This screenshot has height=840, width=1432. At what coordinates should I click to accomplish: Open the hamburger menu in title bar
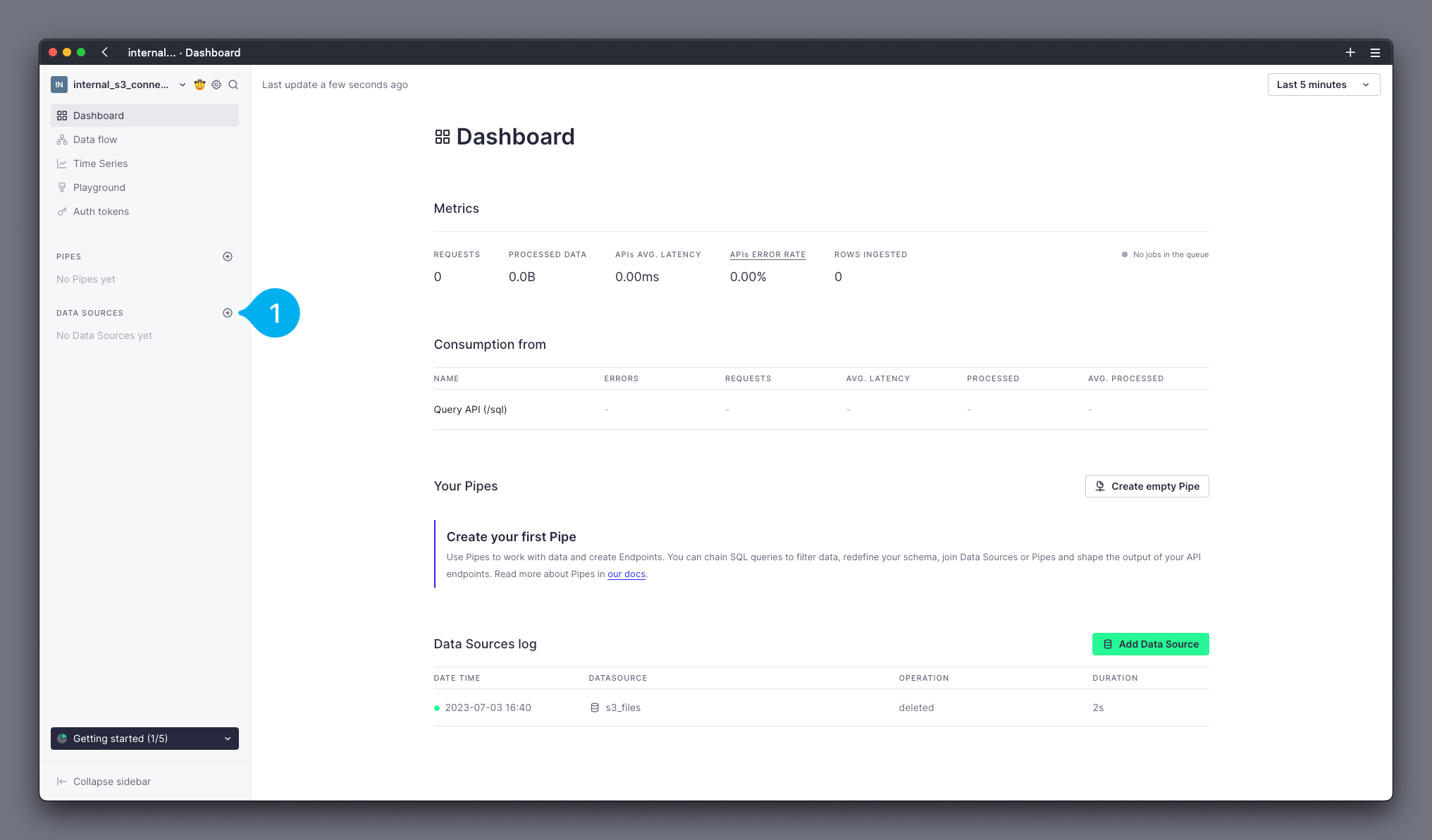click(x=1375, y=52)
